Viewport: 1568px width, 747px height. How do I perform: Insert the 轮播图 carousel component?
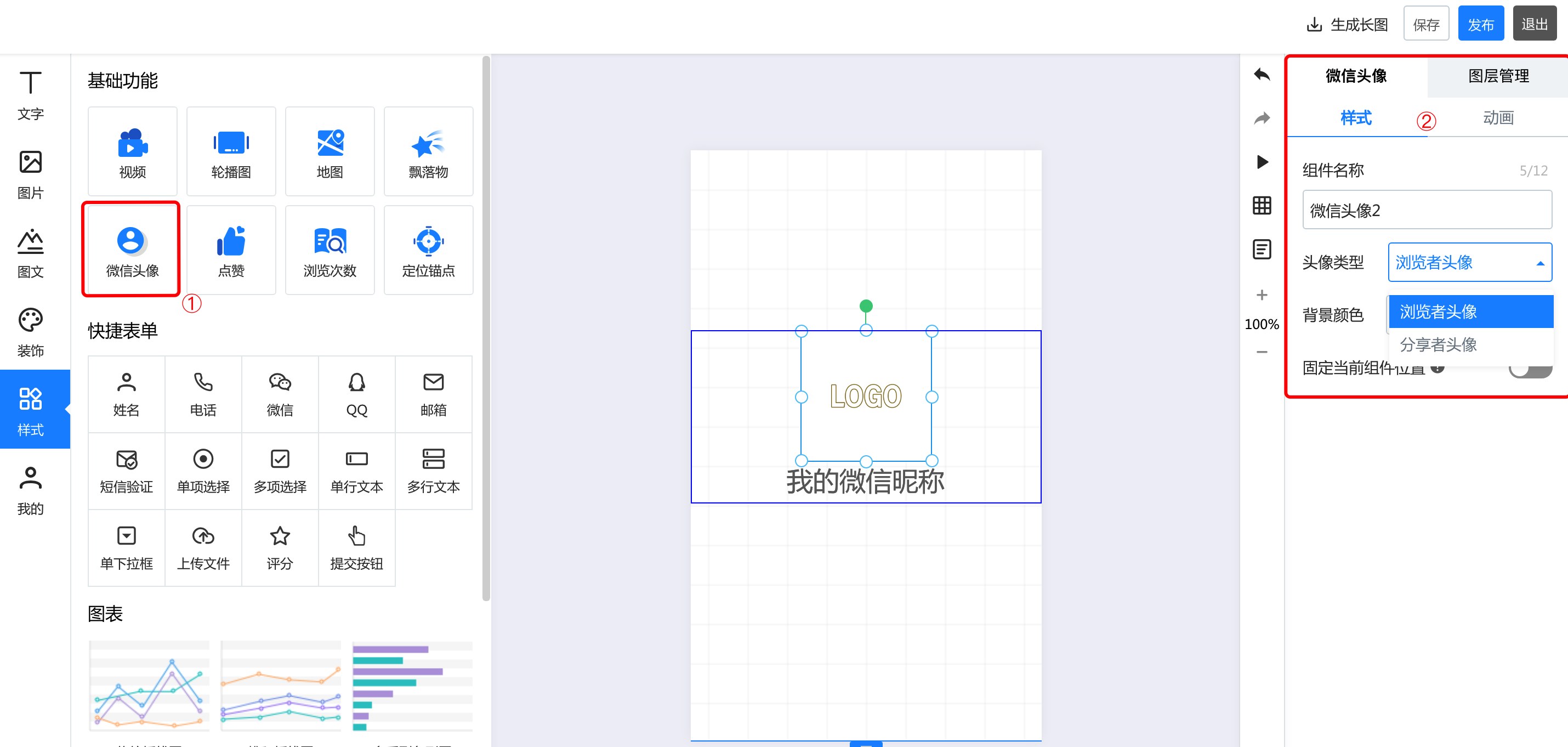[231, 151]
